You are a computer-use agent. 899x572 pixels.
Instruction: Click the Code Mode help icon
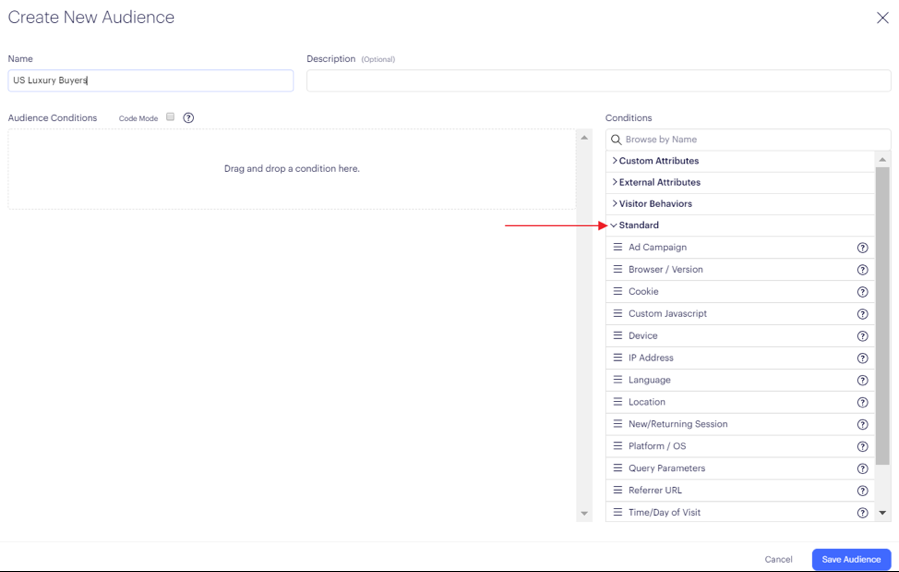pyautogui.click(x=188, y=118)
